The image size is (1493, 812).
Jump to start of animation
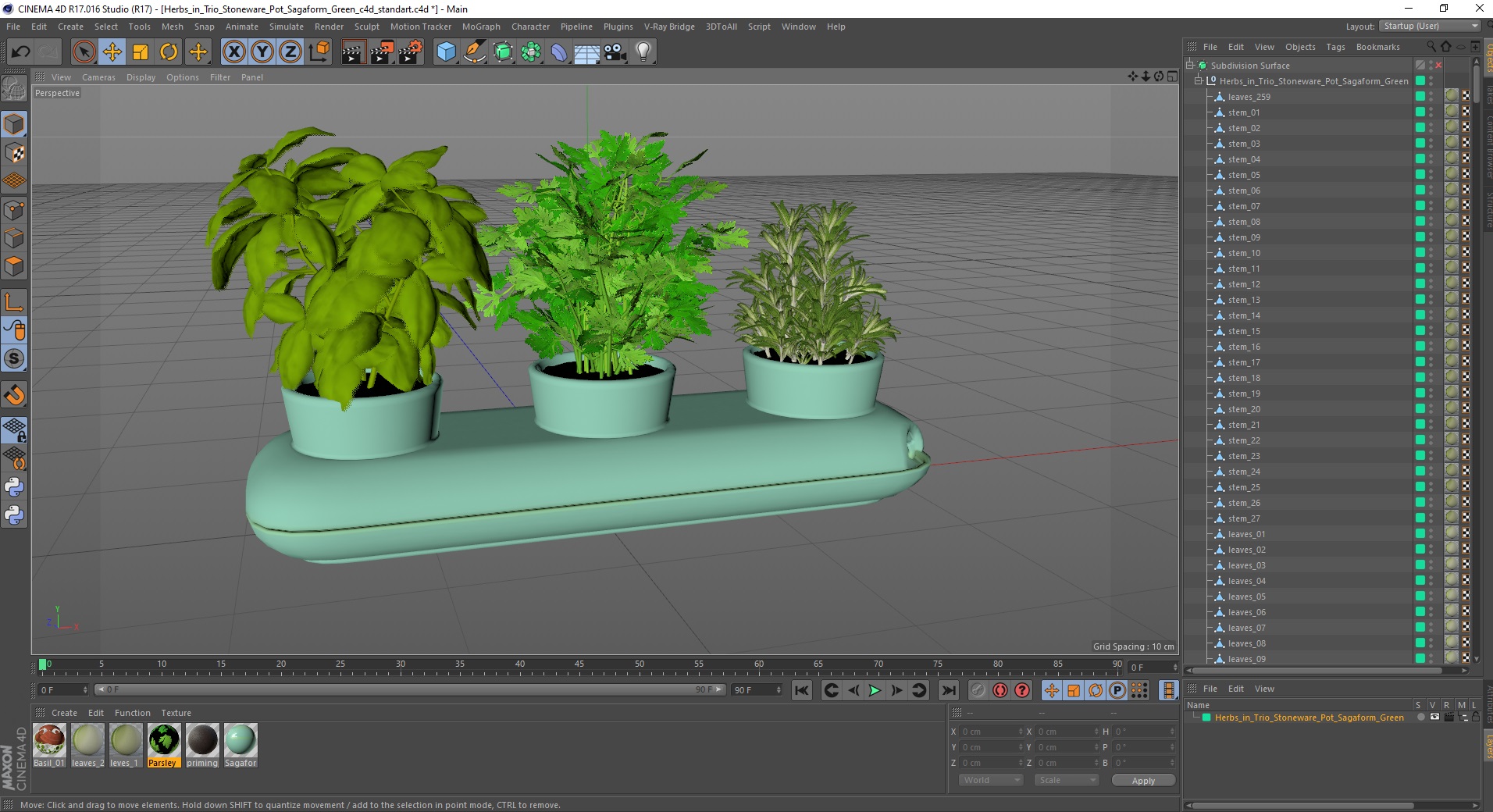(x=802, y=690)
